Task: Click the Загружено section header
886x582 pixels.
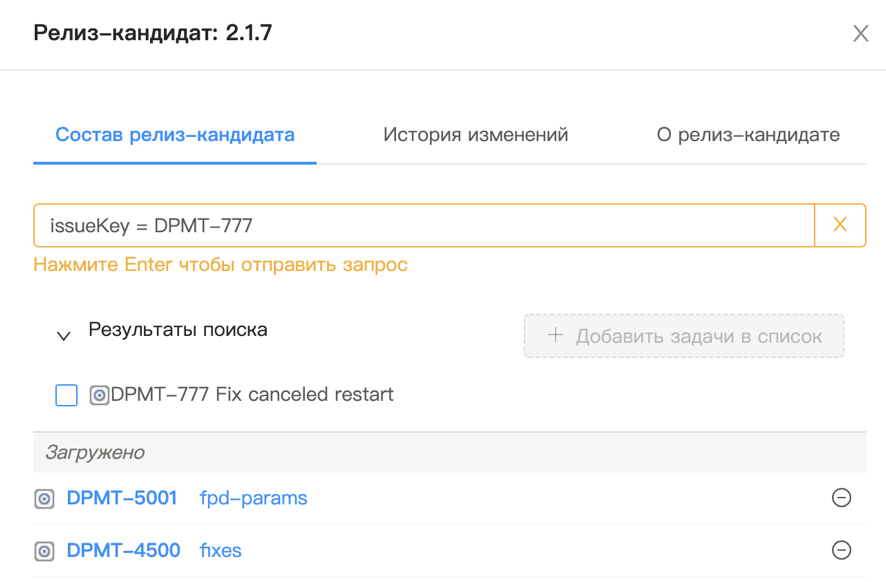Action: coord(95,453)
